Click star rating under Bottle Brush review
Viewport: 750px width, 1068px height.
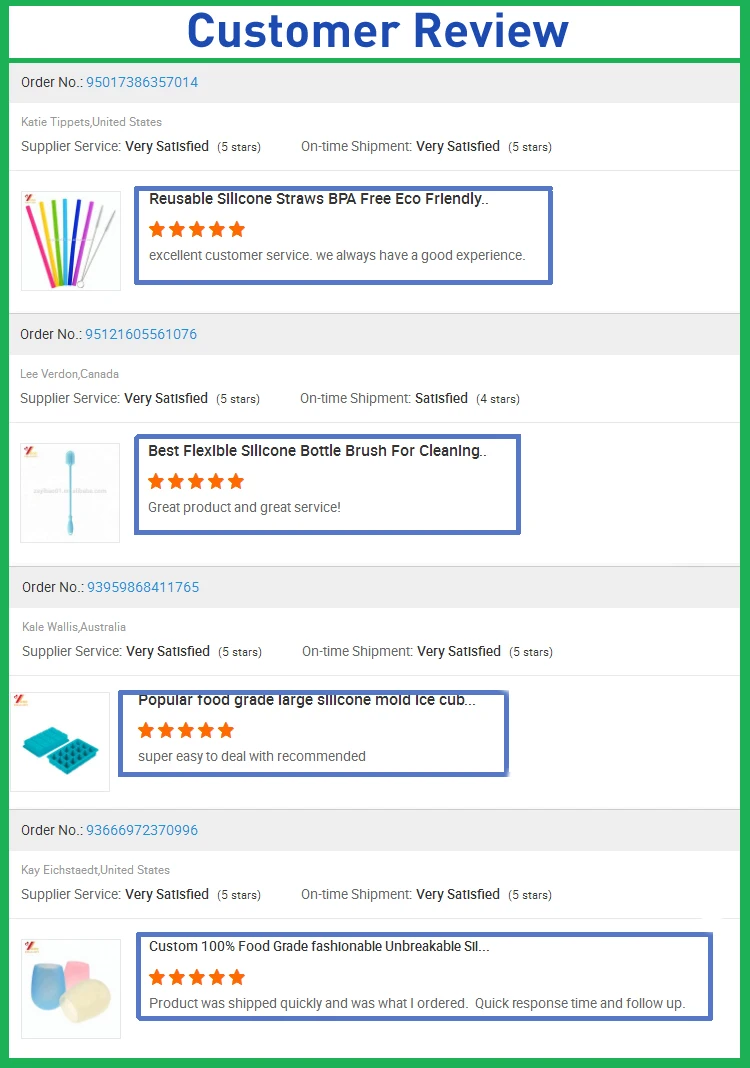tap(196, 482)
